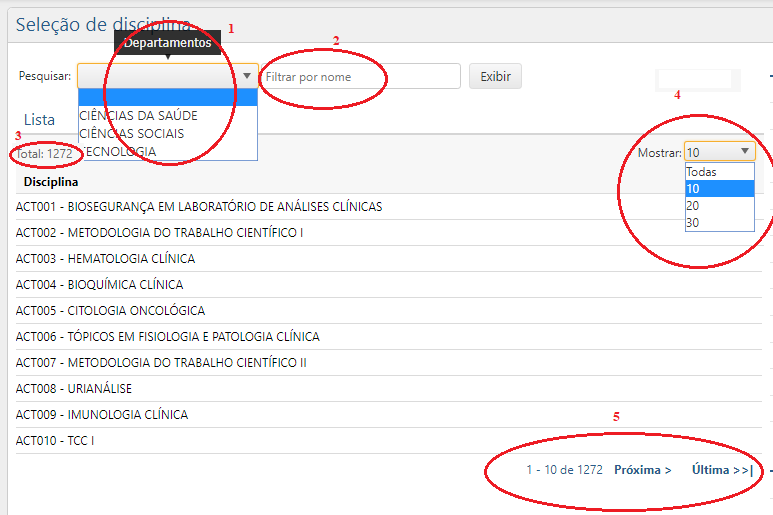Screen dimensions: 773x515
Task: Select the blank highlighted department option
Action: coord(167,98)
